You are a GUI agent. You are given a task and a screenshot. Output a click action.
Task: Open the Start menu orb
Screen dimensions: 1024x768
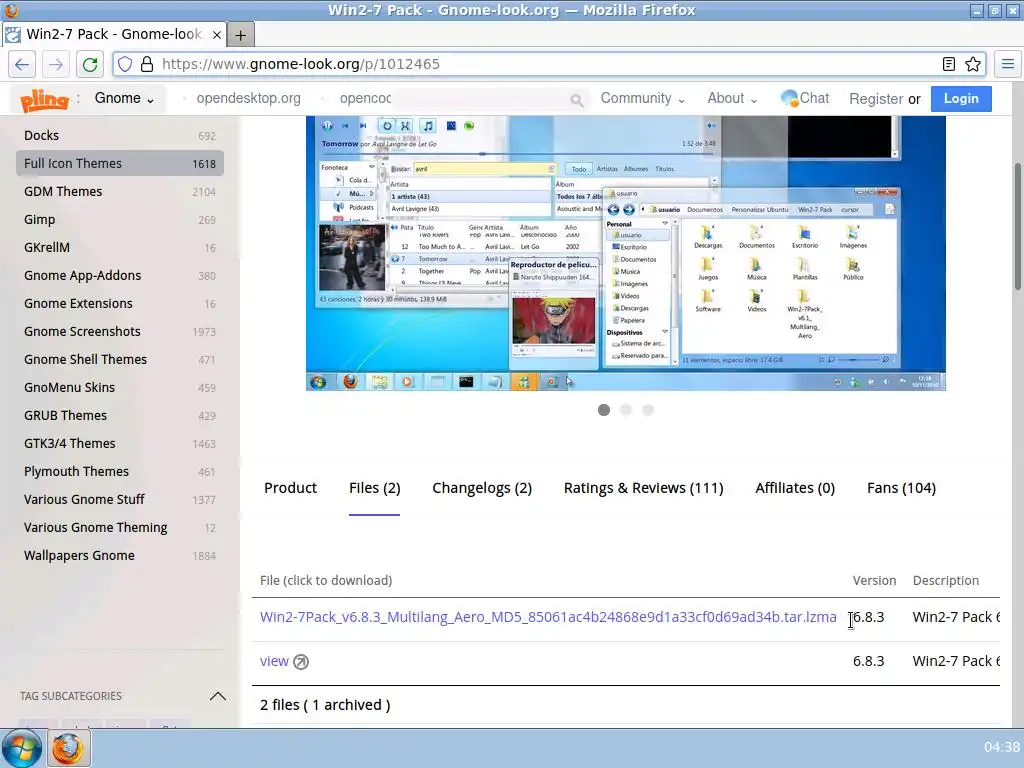(21, 748)
